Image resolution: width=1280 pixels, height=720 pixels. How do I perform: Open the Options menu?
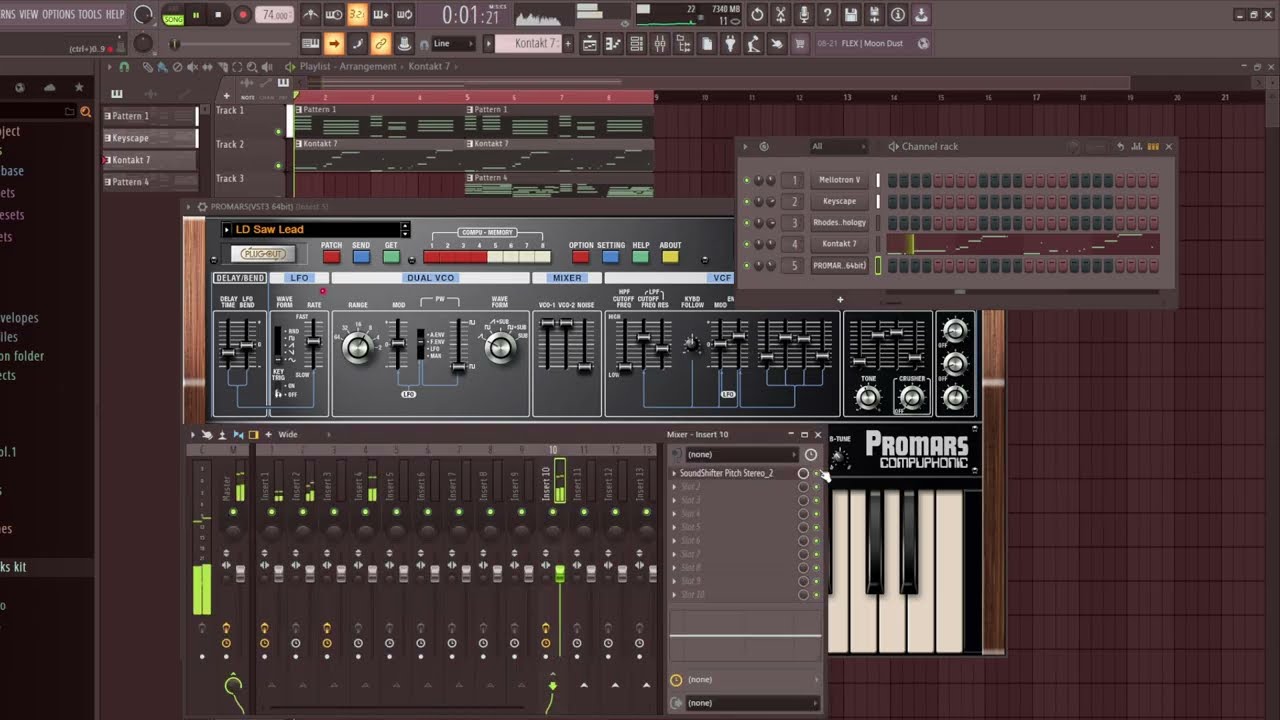[58, 15]
